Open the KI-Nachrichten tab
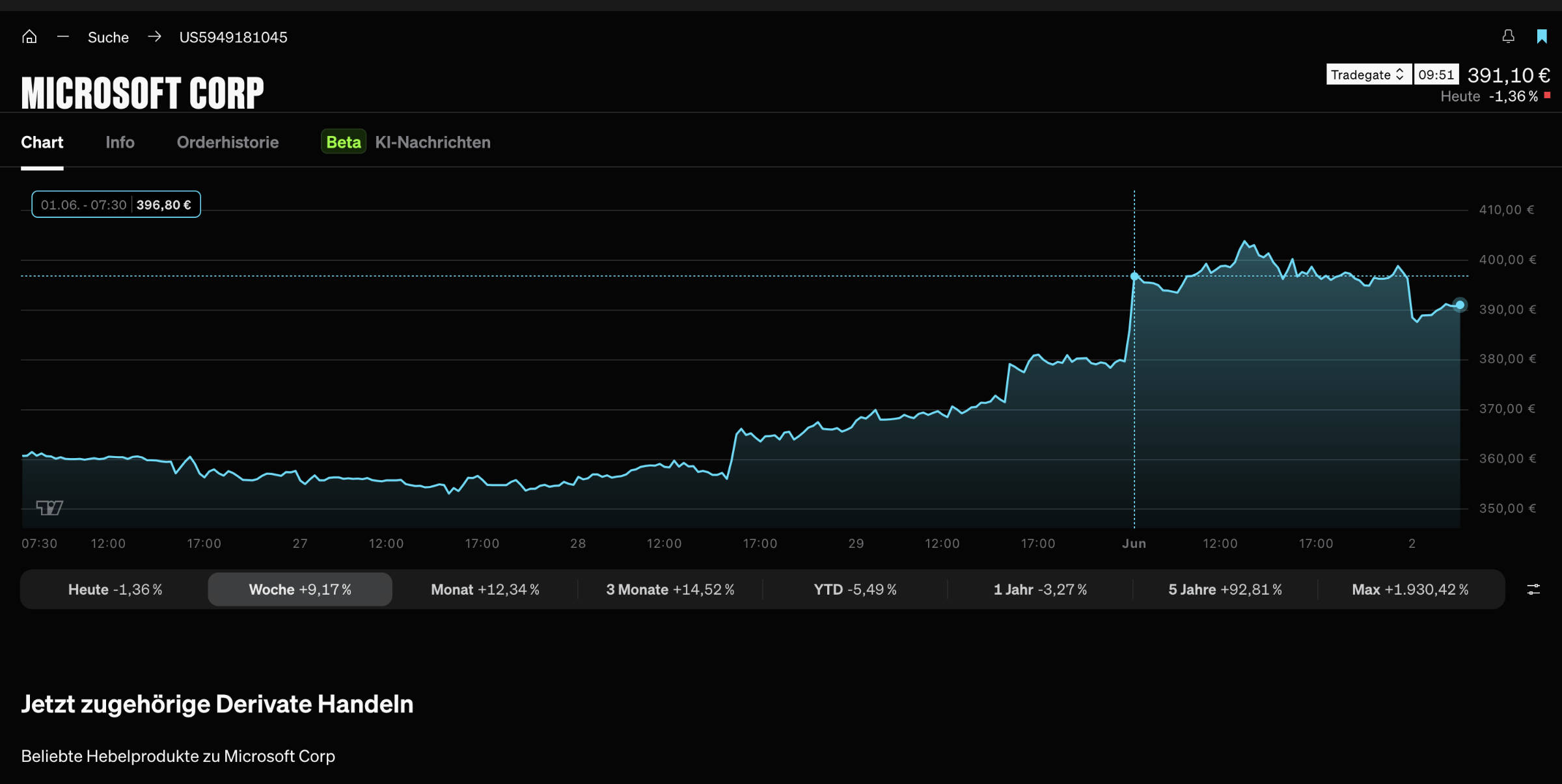Image resolution: width=1562 pixels, height=784 pixels. 433,142
